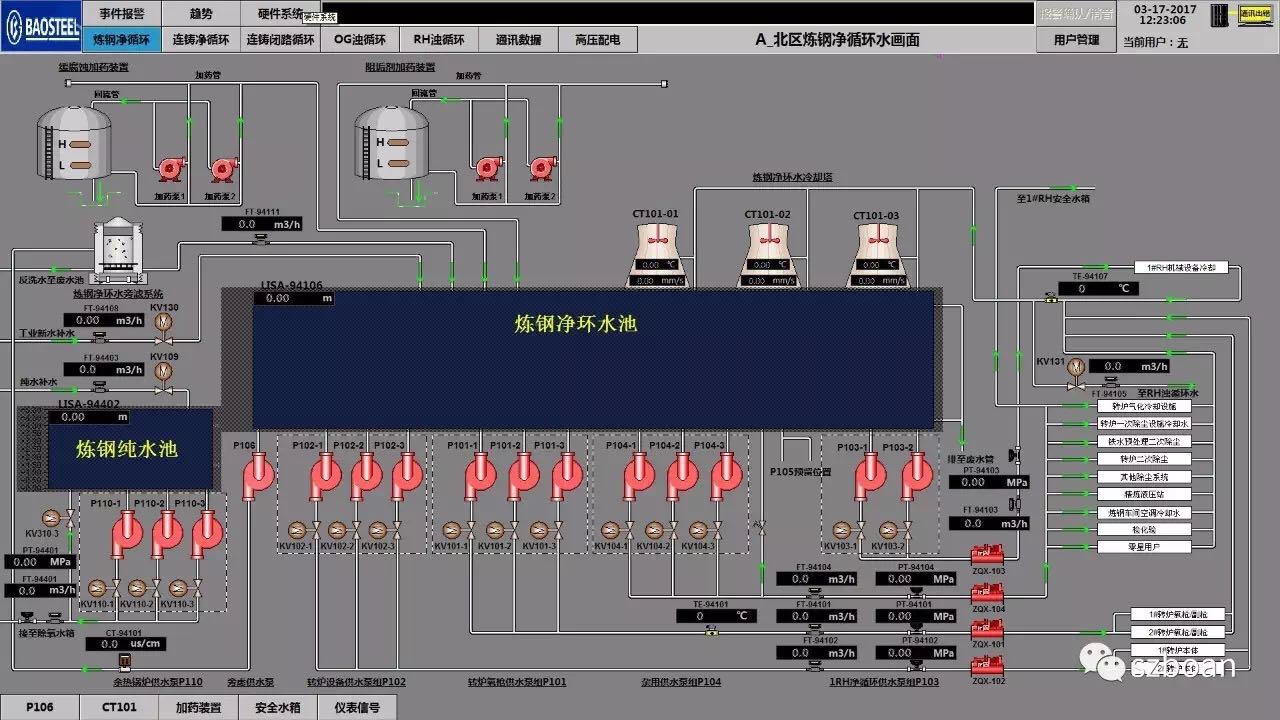
Task: Select pump P104-3 icon
Action: [x=726, y=476]
